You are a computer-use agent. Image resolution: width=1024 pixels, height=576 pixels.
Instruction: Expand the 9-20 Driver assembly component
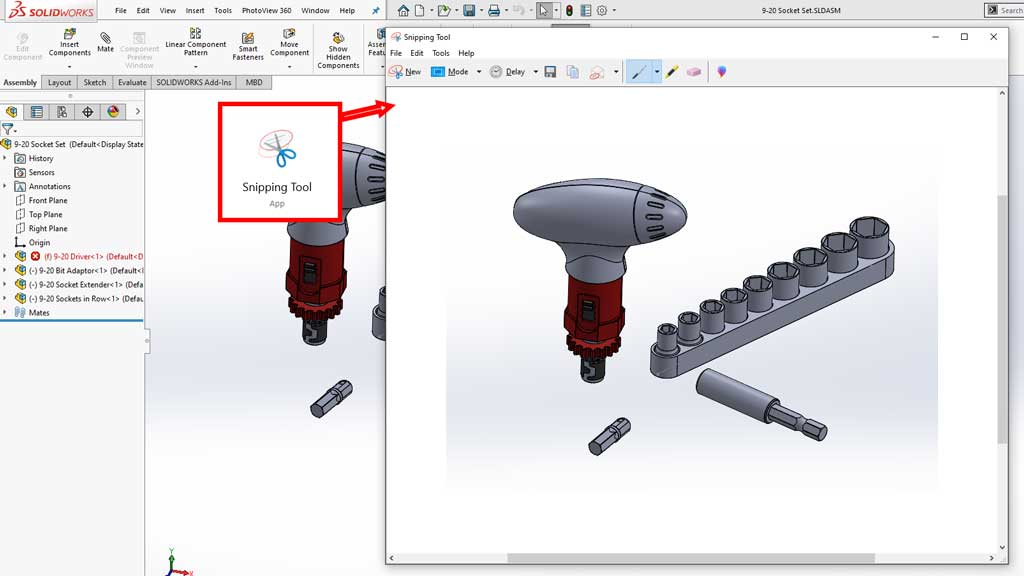tap(6, 256)
